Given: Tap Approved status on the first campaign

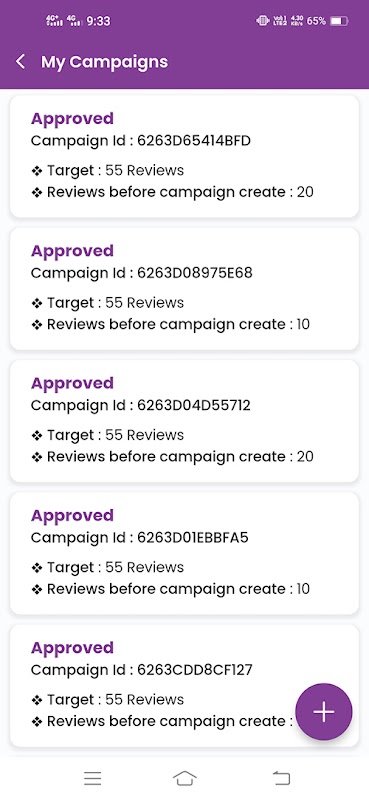Looking at the screenshot, I should coord(72,119).
